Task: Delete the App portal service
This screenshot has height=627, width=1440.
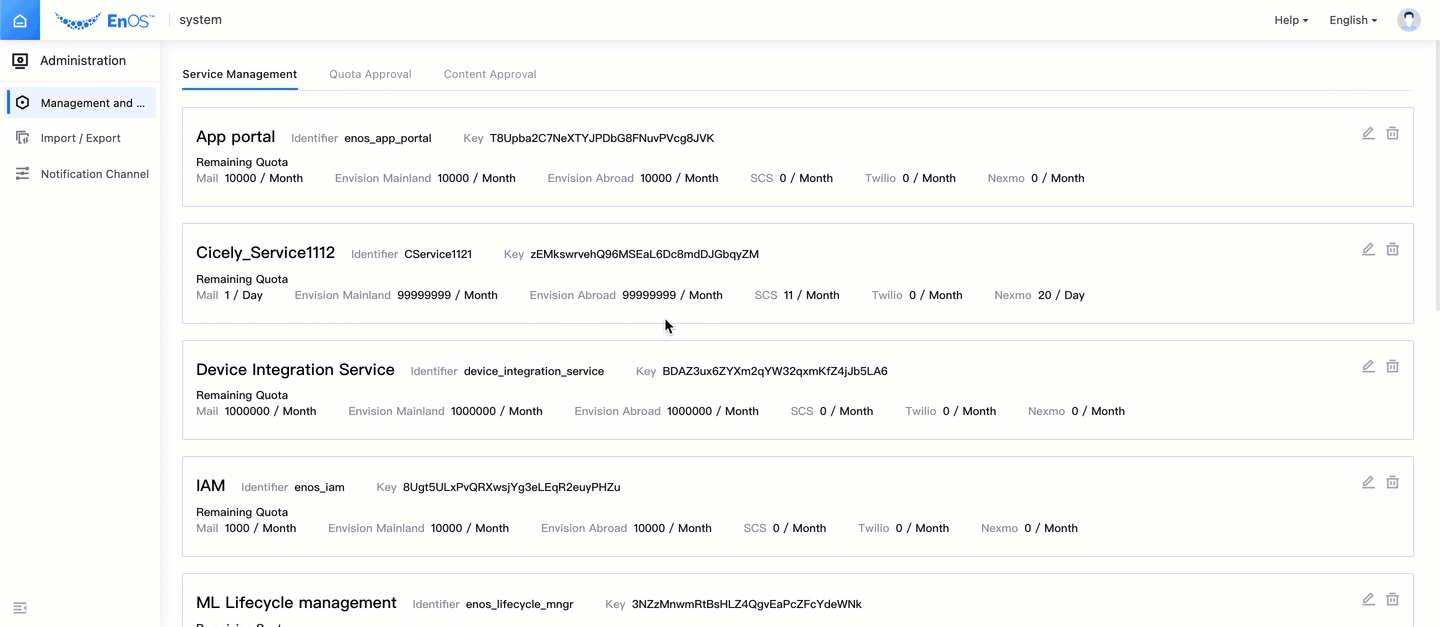Action: click(x=1392, y=133)
